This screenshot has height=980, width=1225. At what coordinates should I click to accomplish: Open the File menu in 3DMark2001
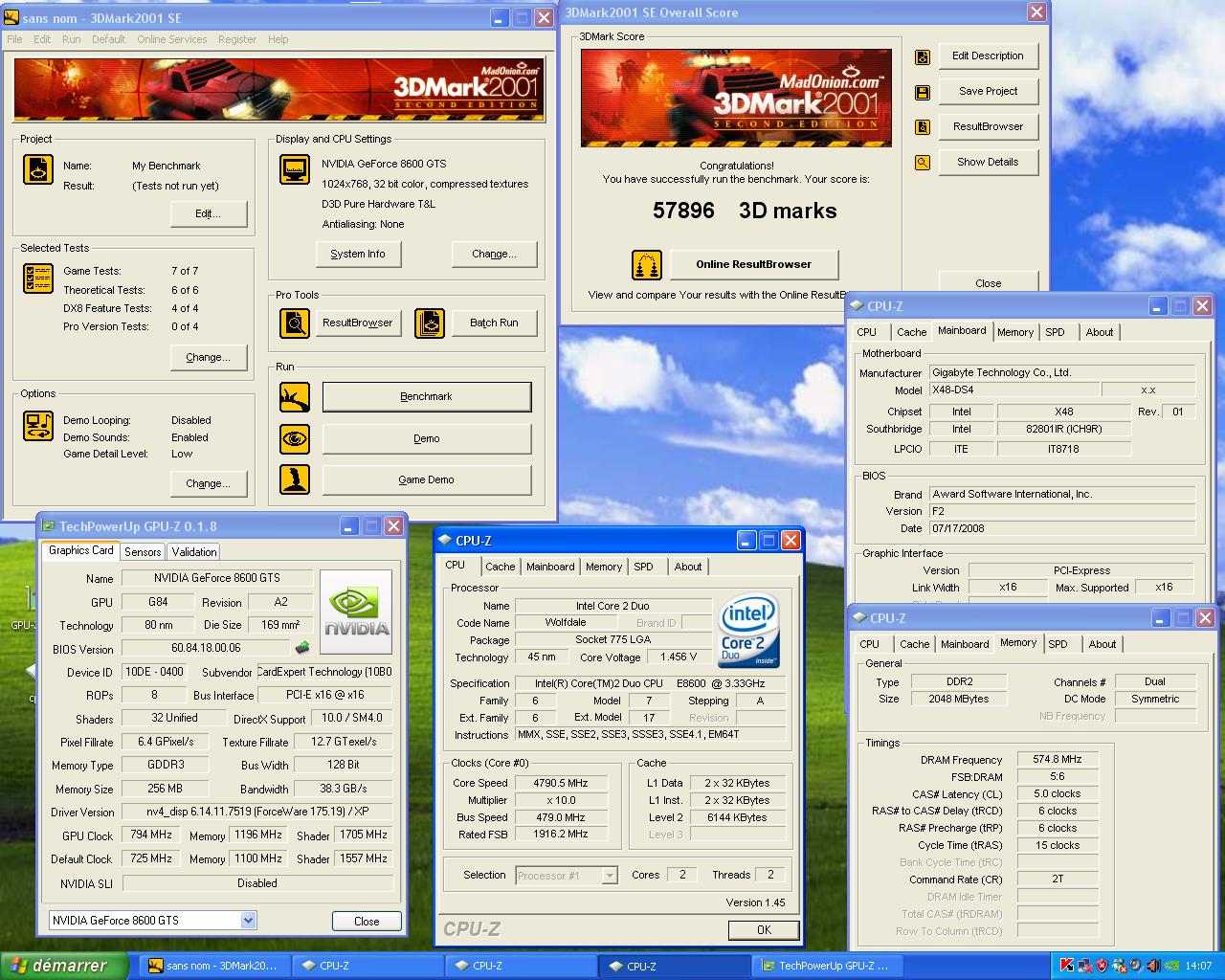pos(14,39)
